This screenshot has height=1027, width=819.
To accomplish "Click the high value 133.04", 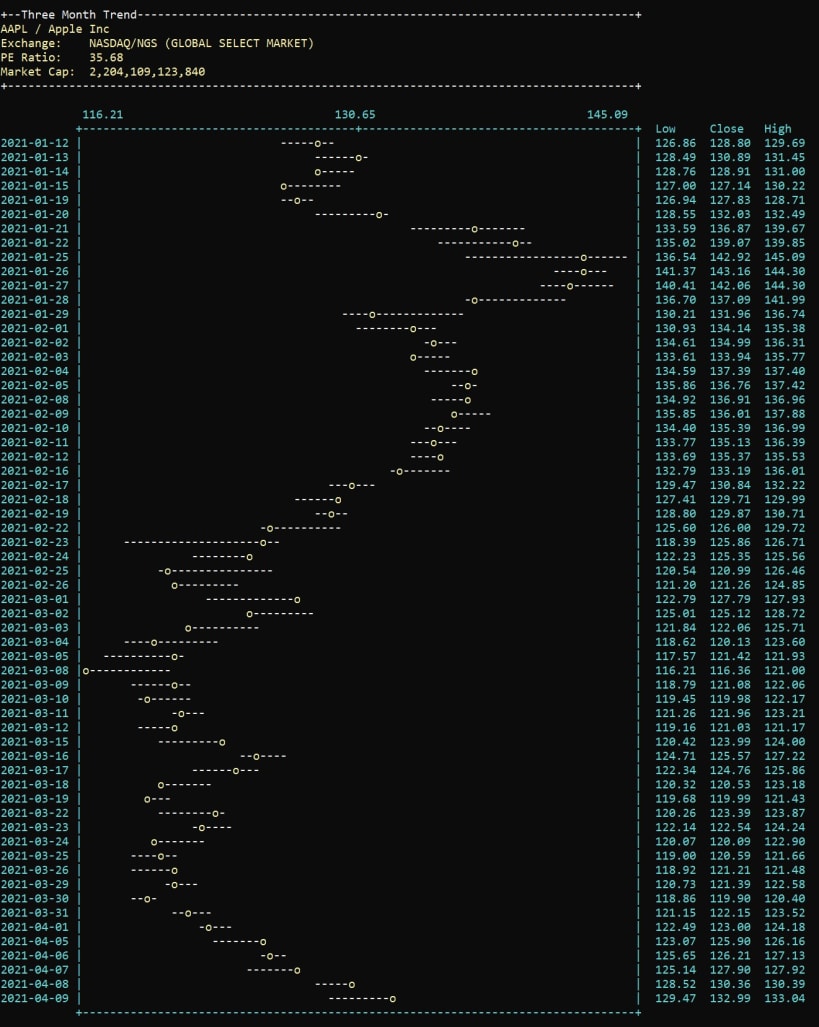I will 784,999.
